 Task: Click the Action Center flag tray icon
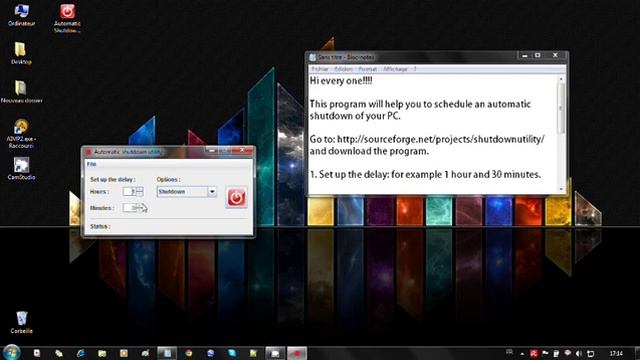click(545, 353)
